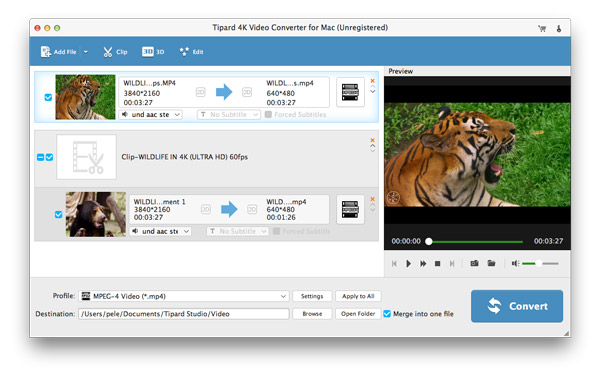This screenshot has width=600, height=378.
Task: Click output 2D icon of tiger video
Action: pos(247,92)
